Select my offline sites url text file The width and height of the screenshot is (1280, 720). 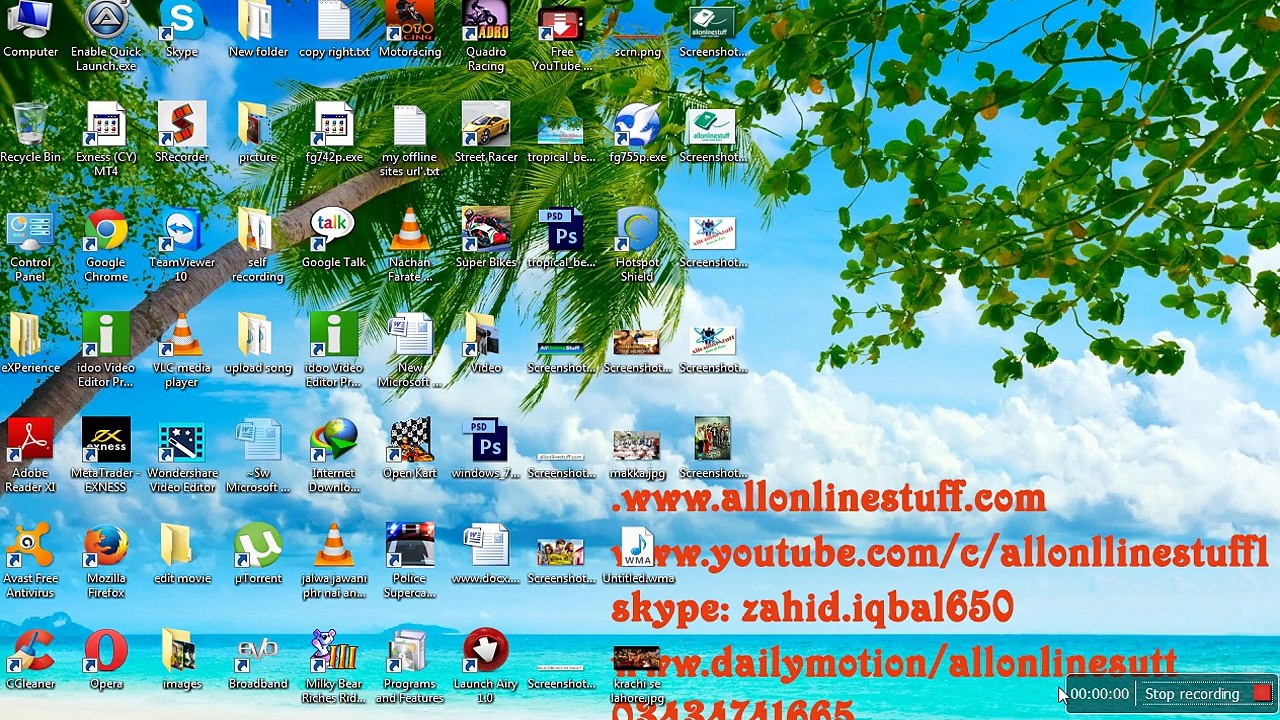click(x=410, y=140)
